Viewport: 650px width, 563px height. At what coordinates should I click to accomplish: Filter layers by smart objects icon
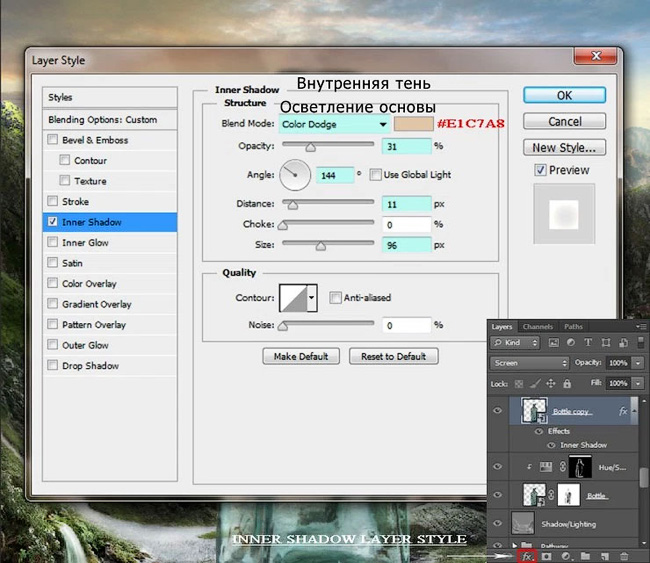pyautogui.click(x=623, y=342)
